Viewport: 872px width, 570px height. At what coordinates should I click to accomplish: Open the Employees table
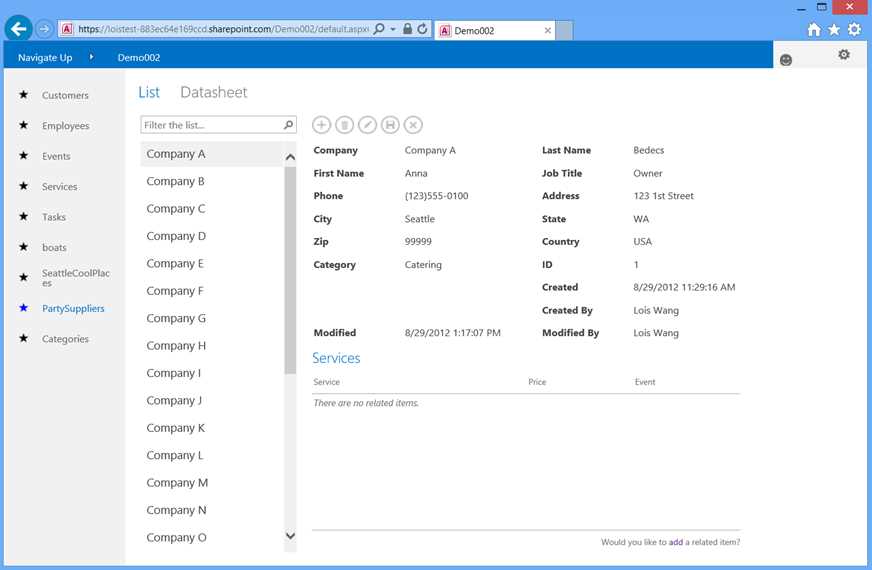[66, 126]
